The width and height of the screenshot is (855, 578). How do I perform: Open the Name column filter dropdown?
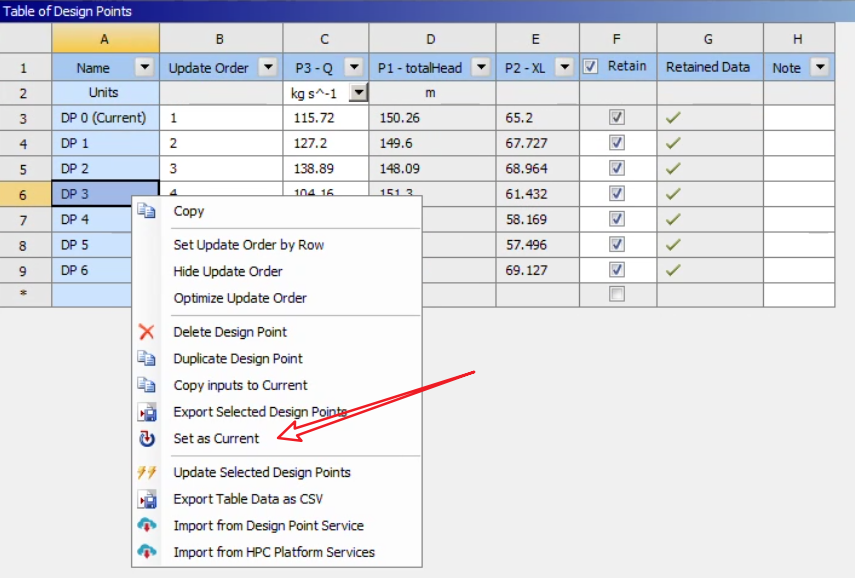click(x=144, y=68)
